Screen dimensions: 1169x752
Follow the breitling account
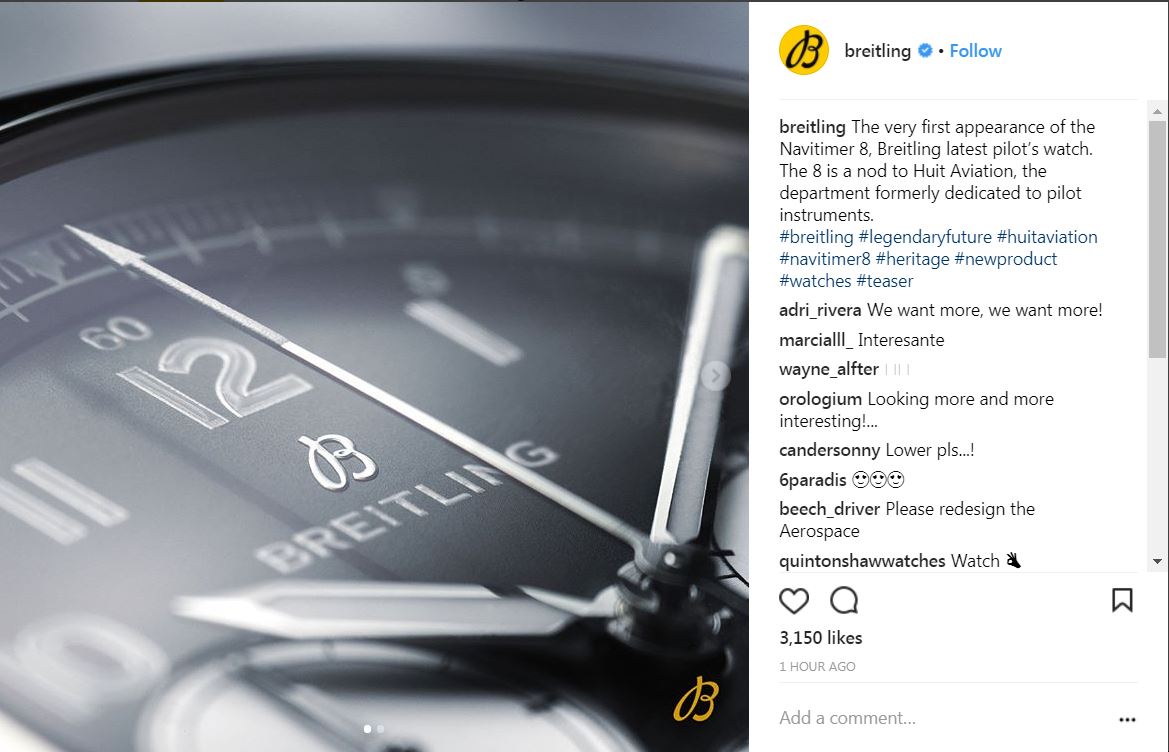pos(975,51)
